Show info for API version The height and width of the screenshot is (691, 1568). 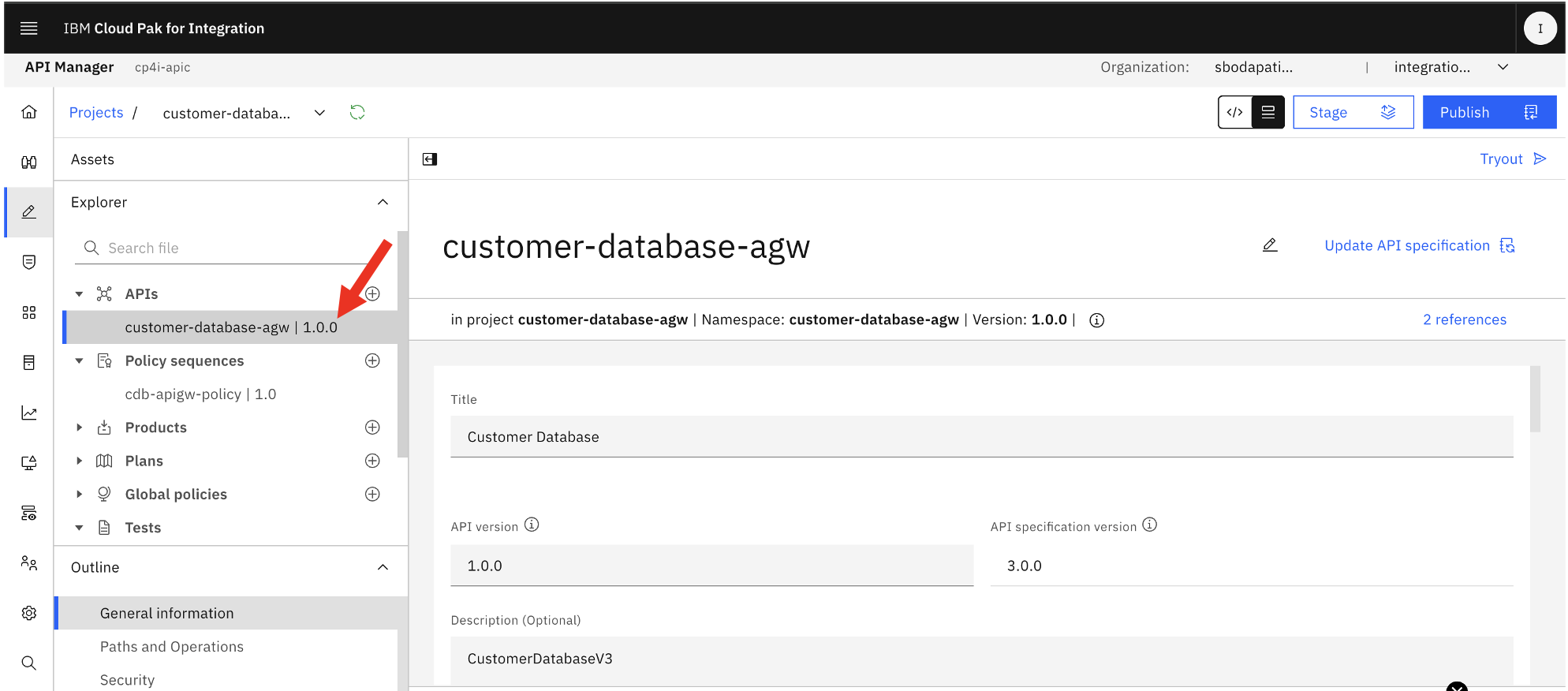(x=532, y=525)
